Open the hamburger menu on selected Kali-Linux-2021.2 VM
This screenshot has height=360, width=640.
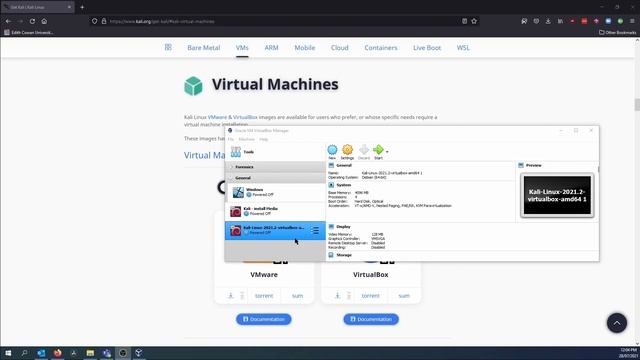pyautogui.click(x=315, y=231)
